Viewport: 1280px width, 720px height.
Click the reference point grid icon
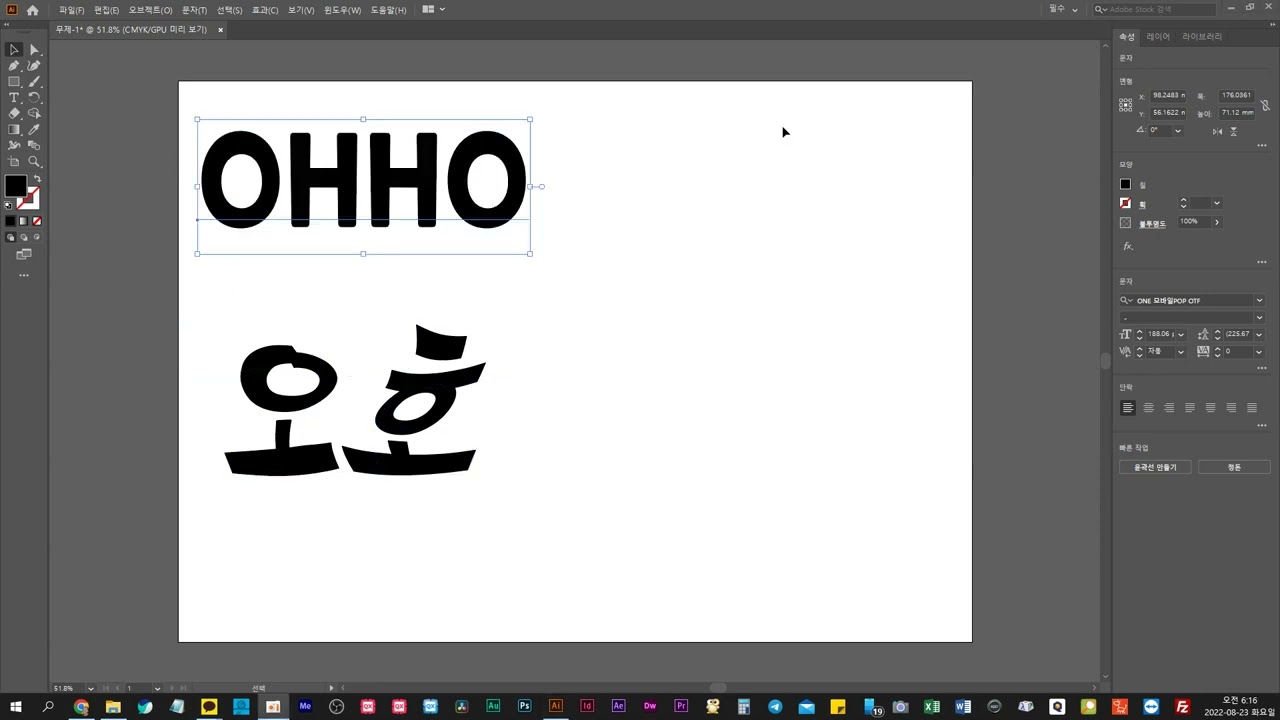point(1125,104)
